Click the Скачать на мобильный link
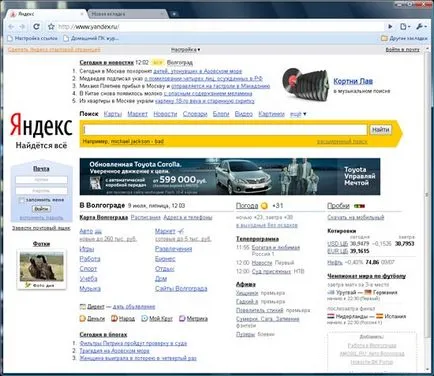 [356, 218]
